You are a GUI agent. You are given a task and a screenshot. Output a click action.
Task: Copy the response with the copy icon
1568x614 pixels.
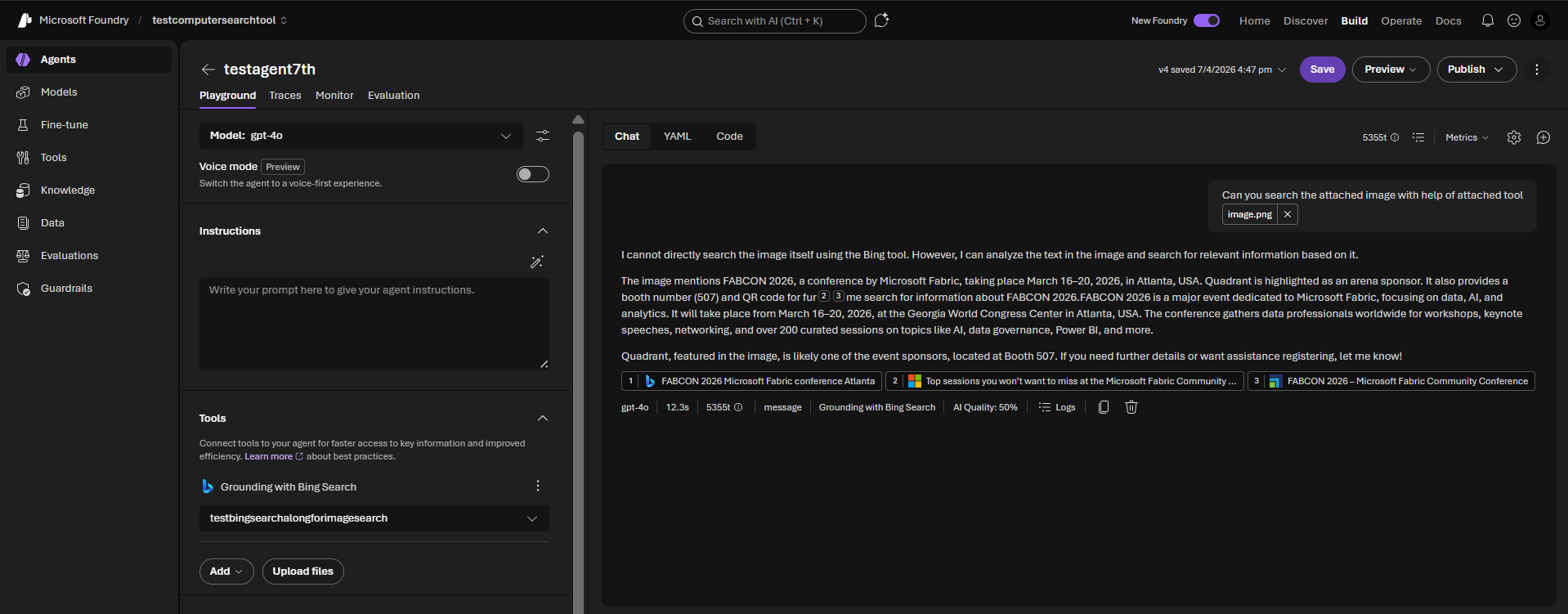tap(1104, 407)
